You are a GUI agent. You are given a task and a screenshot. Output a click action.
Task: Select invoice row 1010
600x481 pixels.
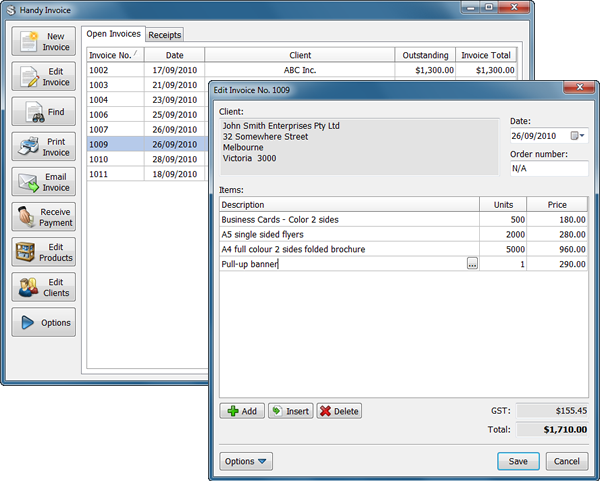click(x=147, y=159)
